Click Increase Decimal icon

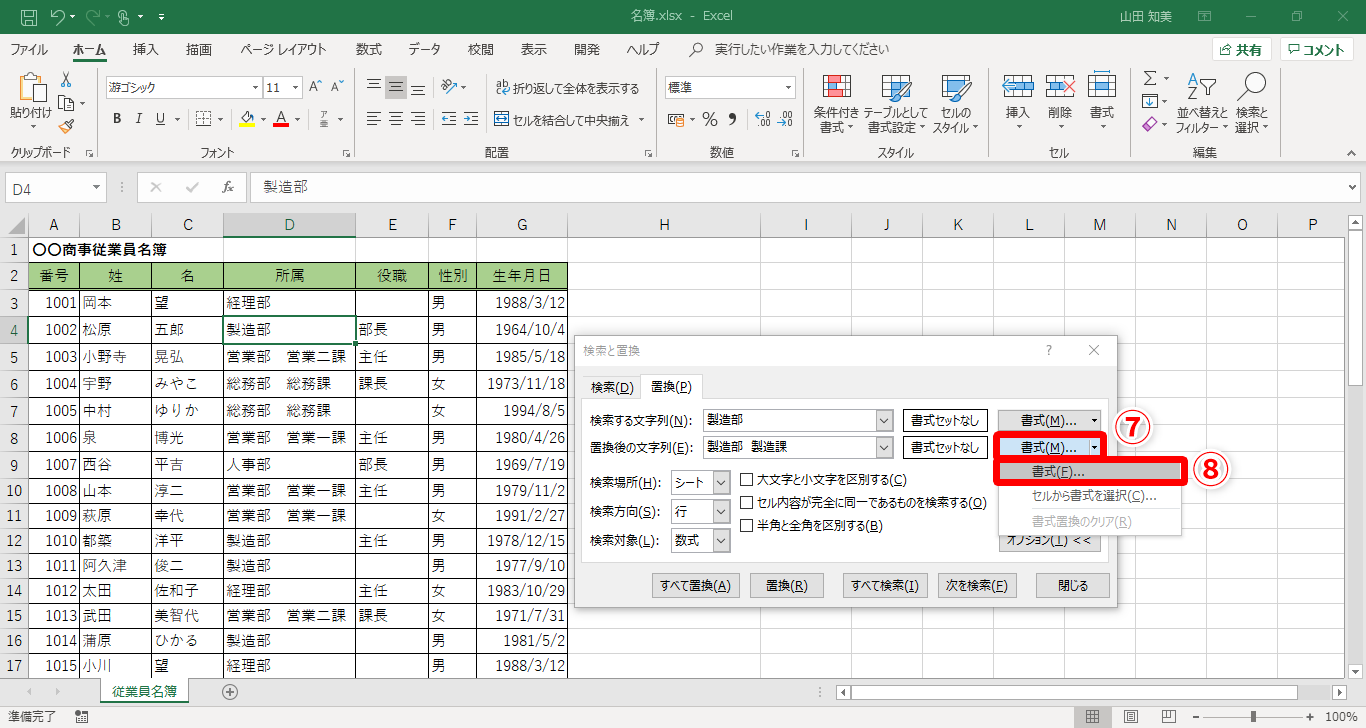point(762,119)
